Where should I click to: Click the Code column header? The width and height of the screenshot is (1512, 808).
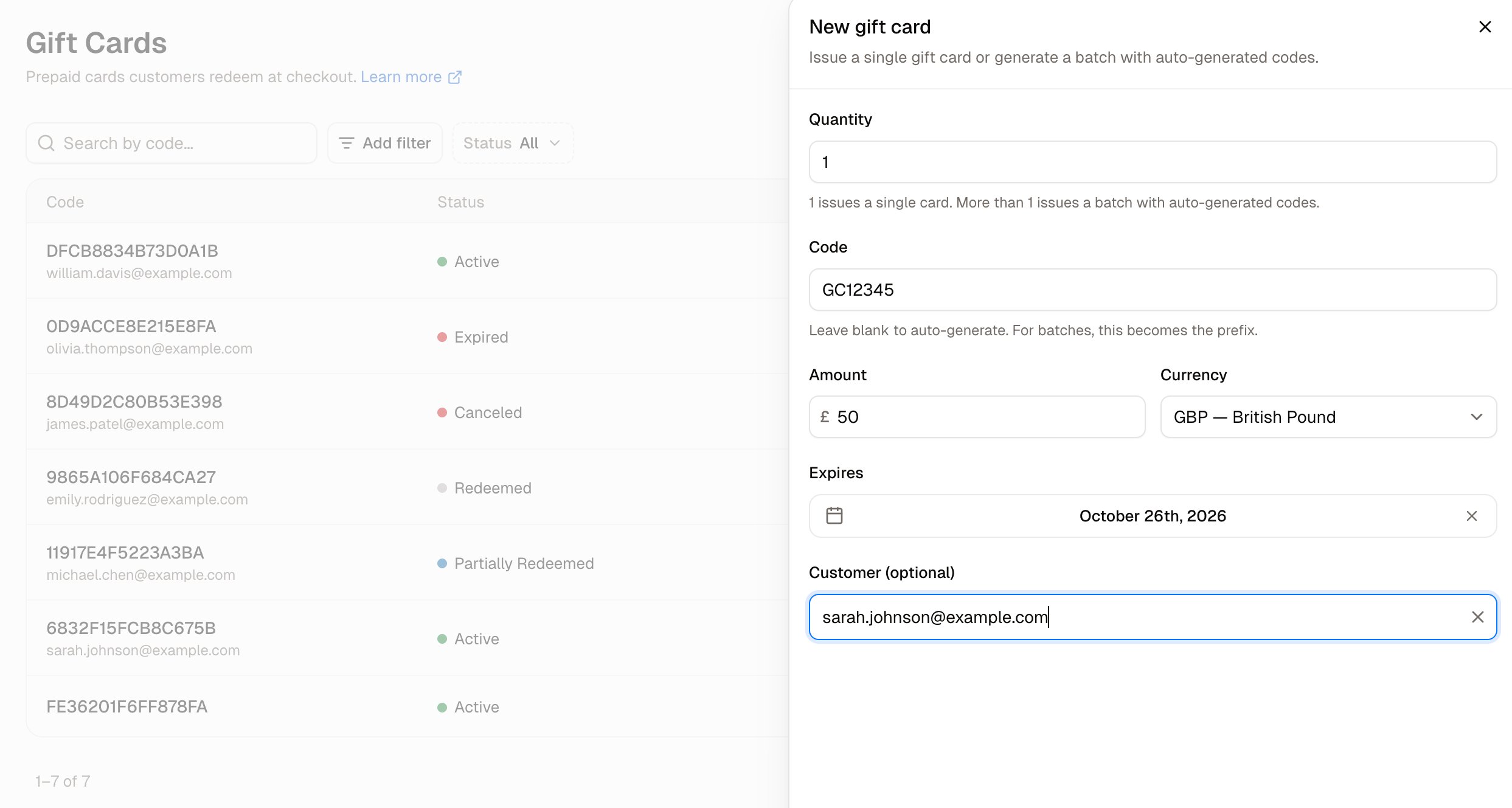65,202
